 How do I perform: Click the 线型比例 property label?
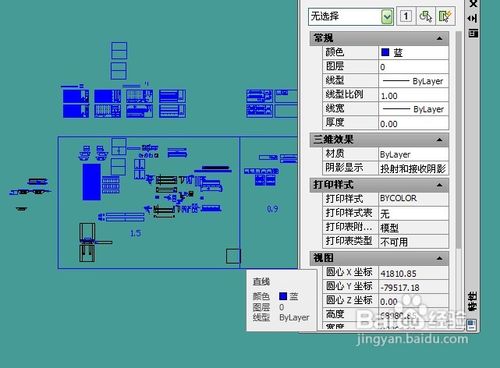click(344, 94)
